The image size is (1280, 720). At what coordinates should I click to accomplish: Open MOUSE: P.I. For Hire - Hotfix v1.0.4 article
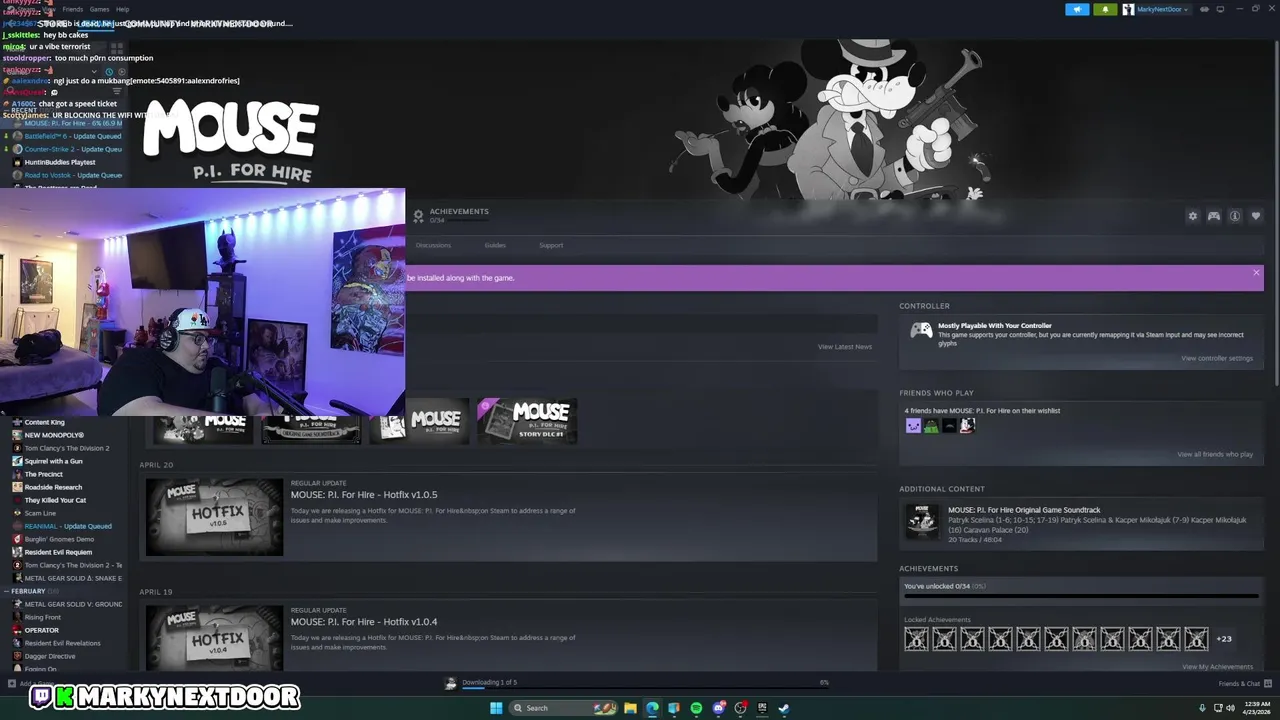(364, 622)
